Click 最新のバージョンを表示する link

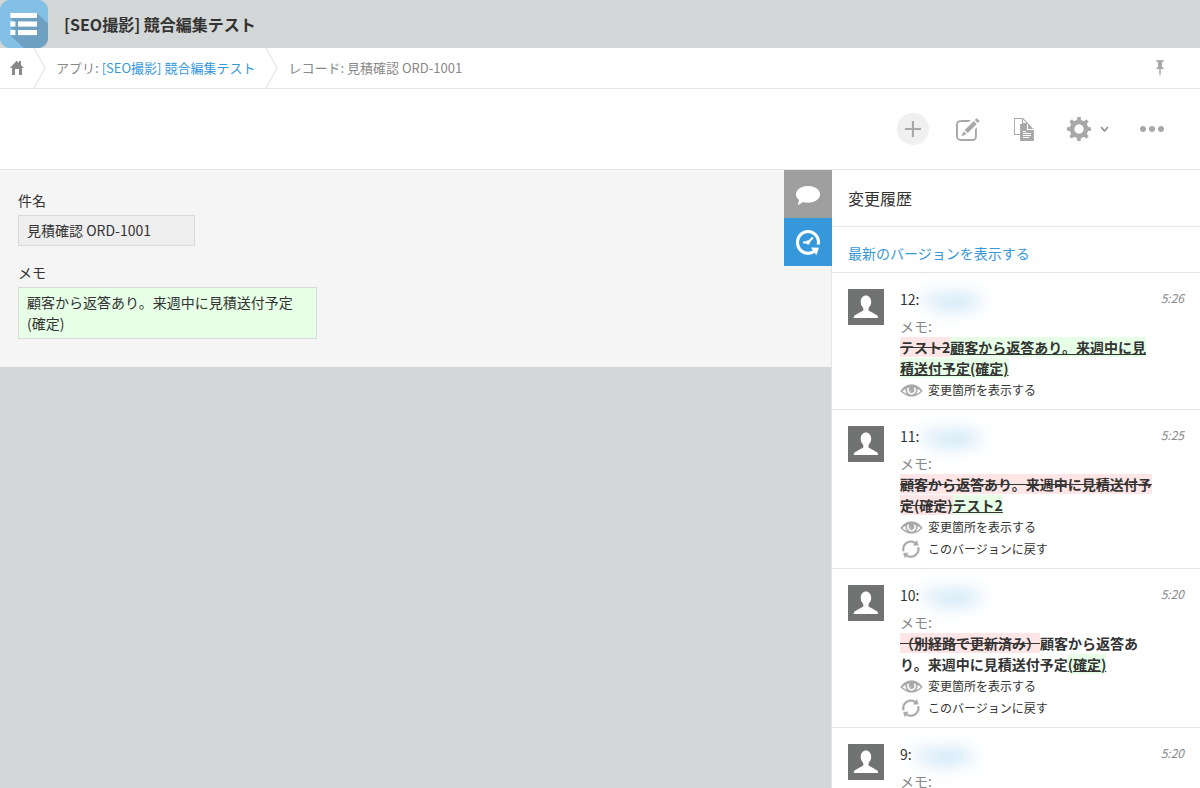coord(939,254)
